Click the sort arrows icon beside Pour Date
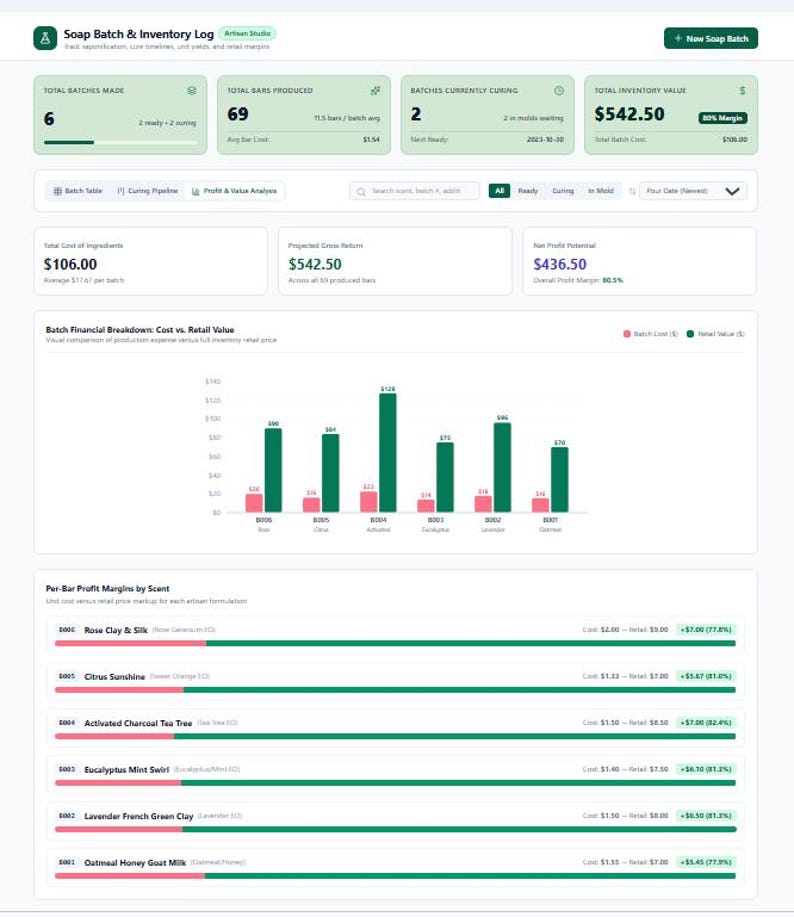 point(632,191)
